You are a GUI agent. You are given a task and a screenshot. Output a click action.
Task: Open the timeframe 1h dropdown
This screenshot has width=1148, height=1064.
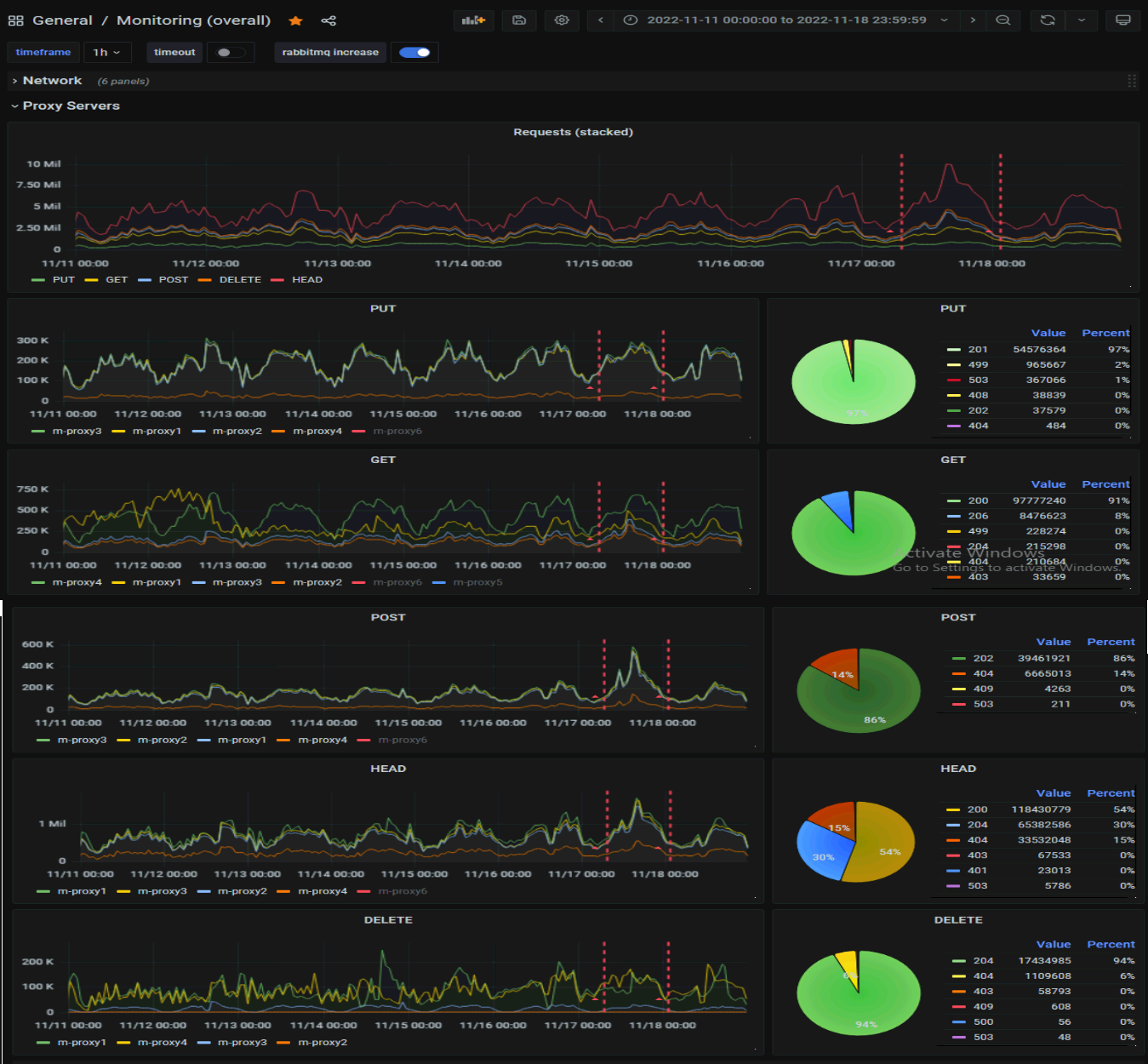pyautogui.click(x=107, y=53)
